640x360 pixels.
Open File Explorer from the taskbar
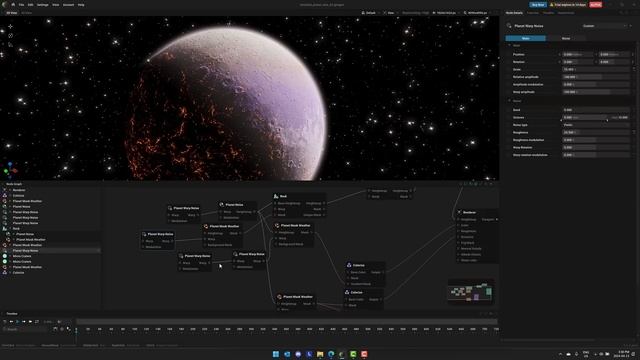coord(320,354)
